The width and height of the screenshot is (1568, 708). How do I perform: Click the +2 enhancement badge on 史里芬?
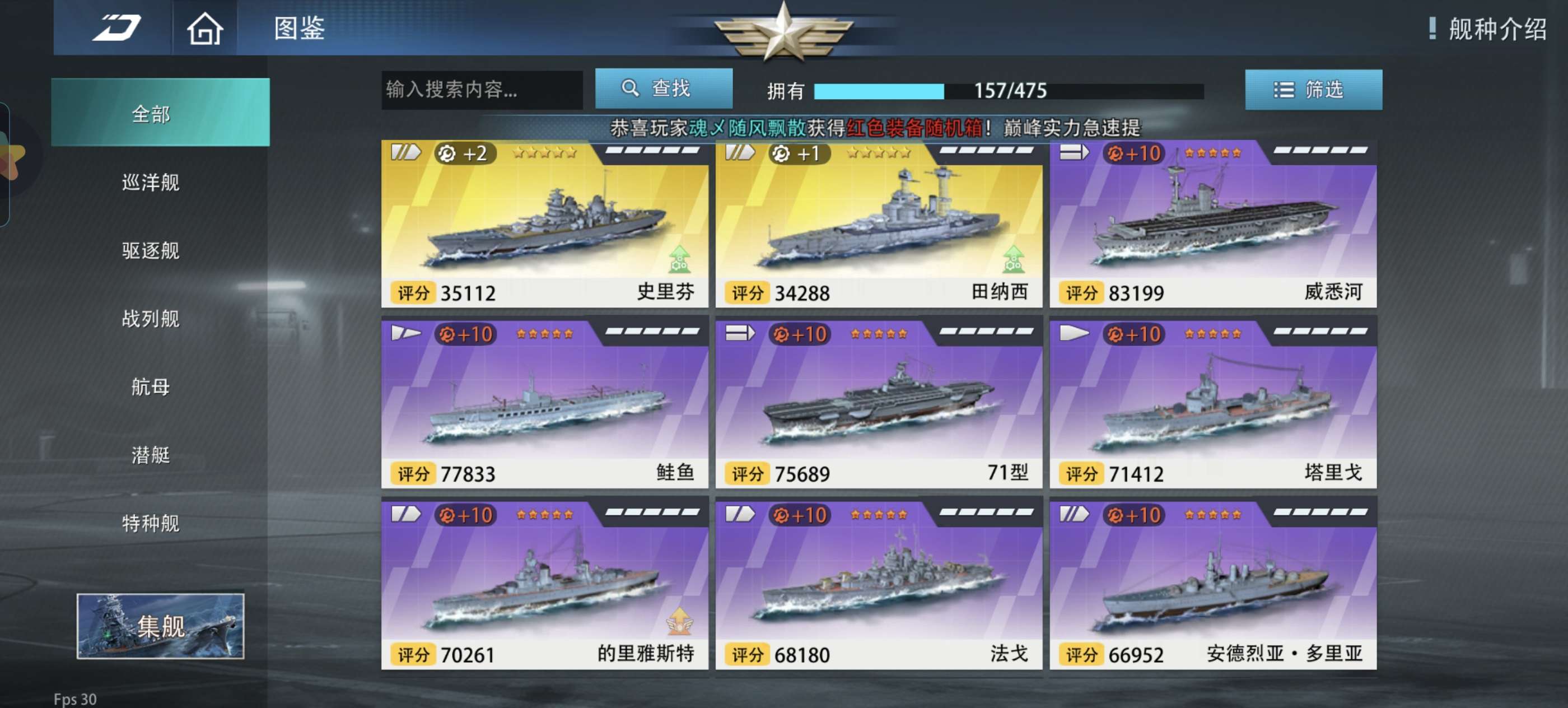[x=465, y=153]
